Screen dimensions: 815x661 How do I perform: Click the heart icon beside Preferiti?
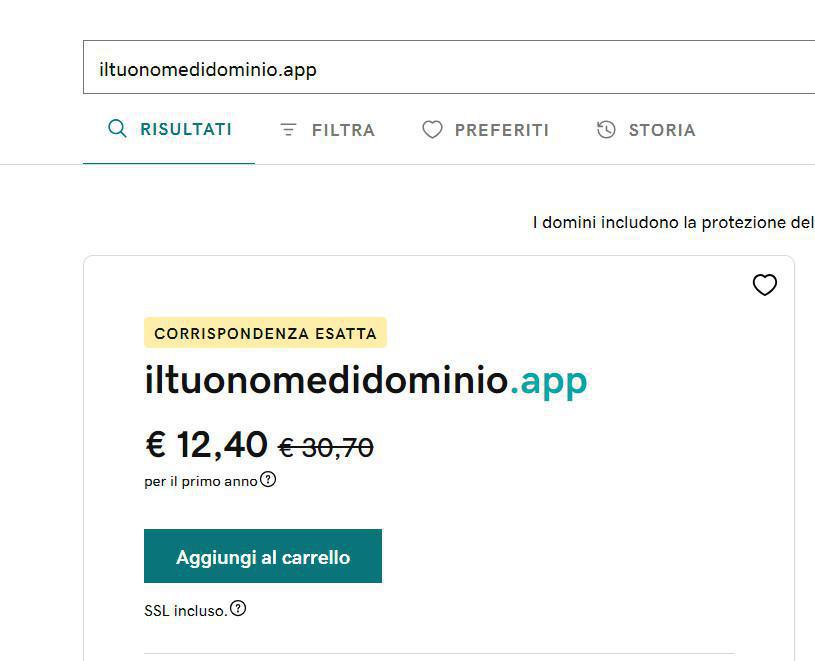[x=432, y=130]
